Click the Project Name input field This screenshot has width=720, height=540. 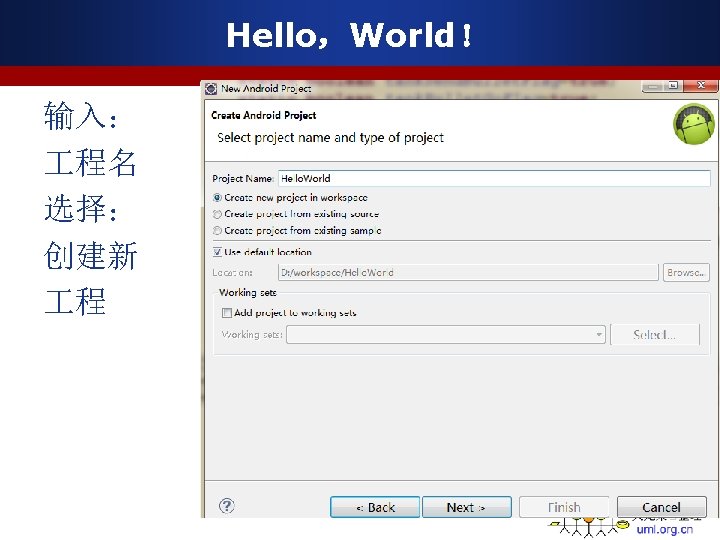[x=494, y=178]
